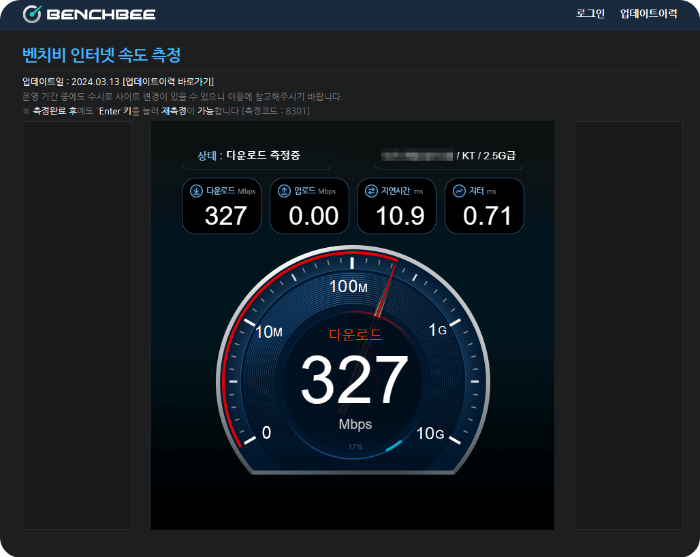The image size is (700, 557).
Task: Select the 0.00 upload value
Action: (313, 216)
